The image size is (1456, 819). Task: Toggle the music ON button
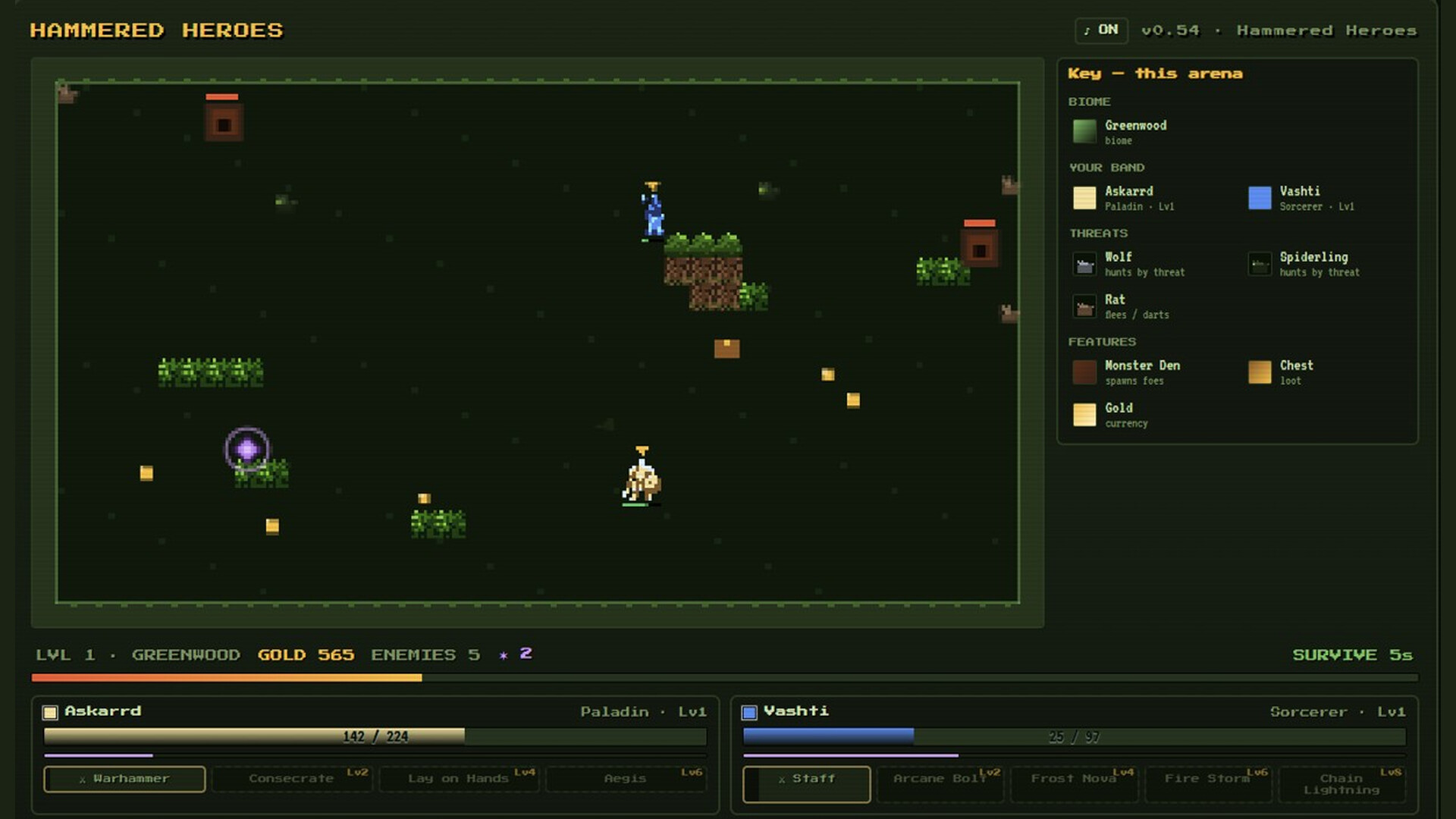1101,30
